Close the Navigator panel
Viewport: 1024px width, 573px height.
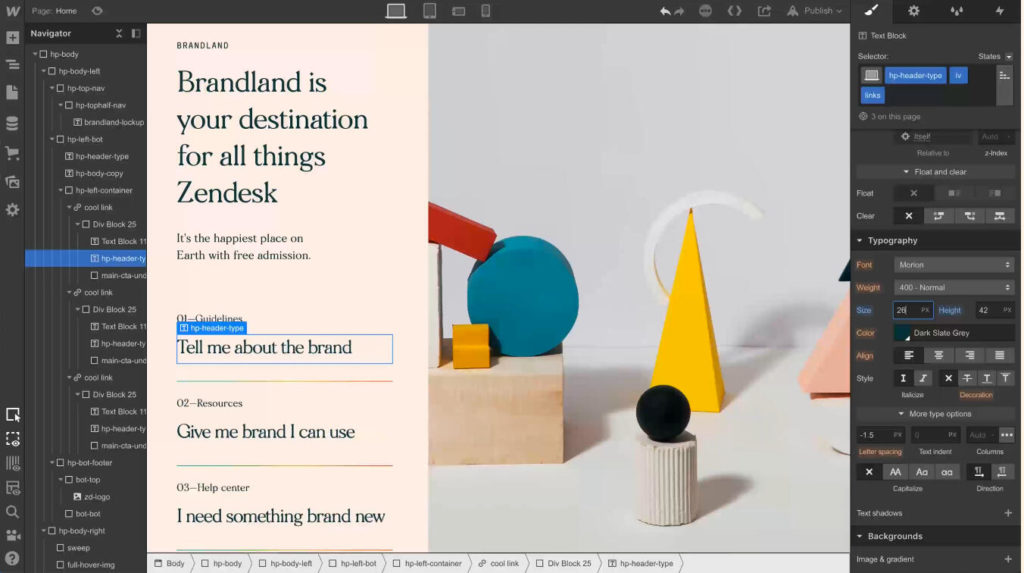[x=119, y=33]
